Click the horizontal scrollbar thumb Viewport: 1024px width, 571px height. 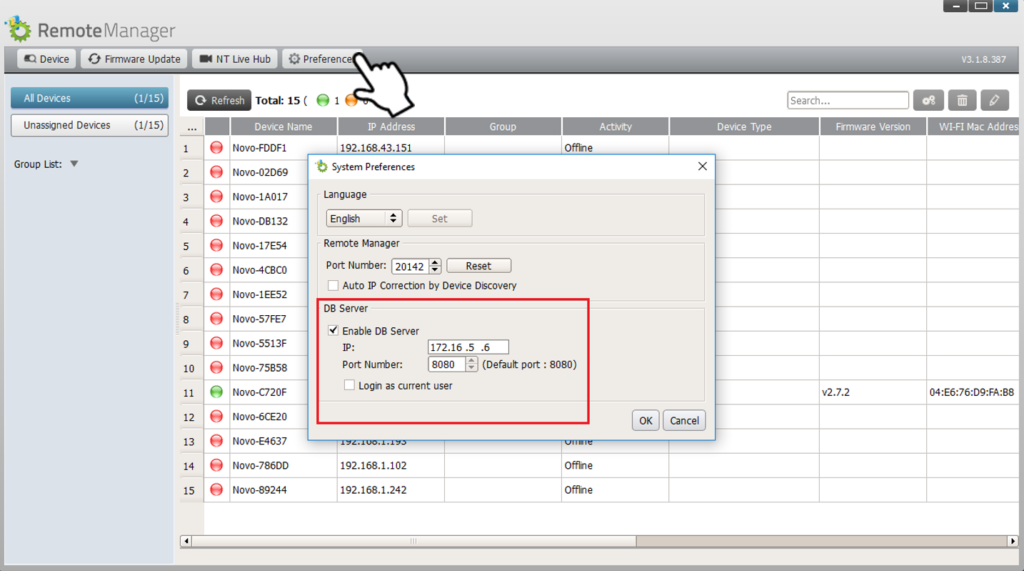point(413,541)
